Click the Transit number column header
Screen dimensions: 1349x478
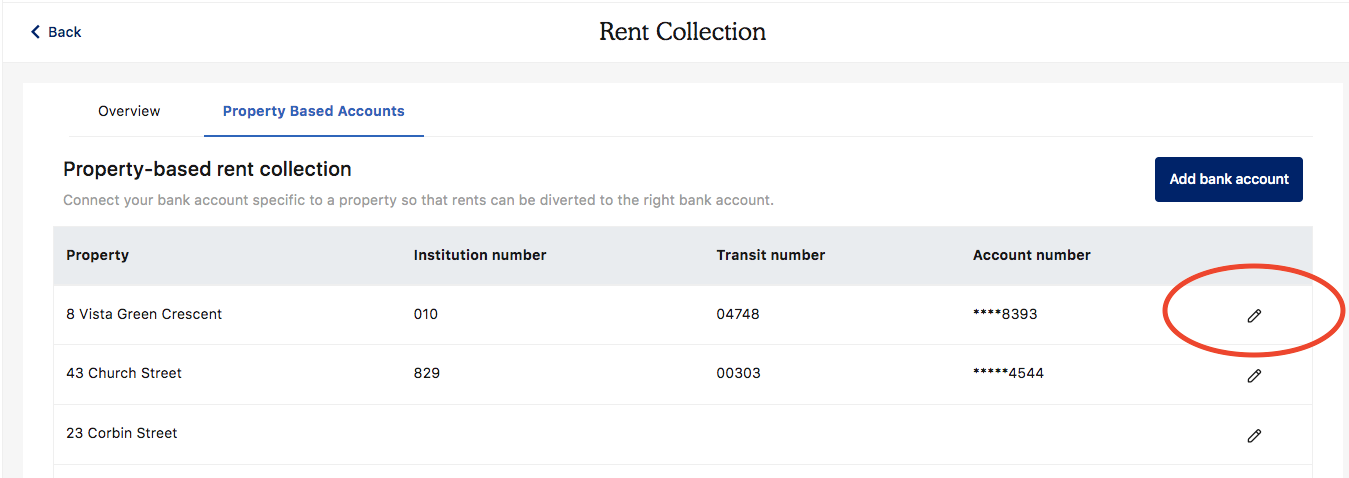tap(770, 255)
